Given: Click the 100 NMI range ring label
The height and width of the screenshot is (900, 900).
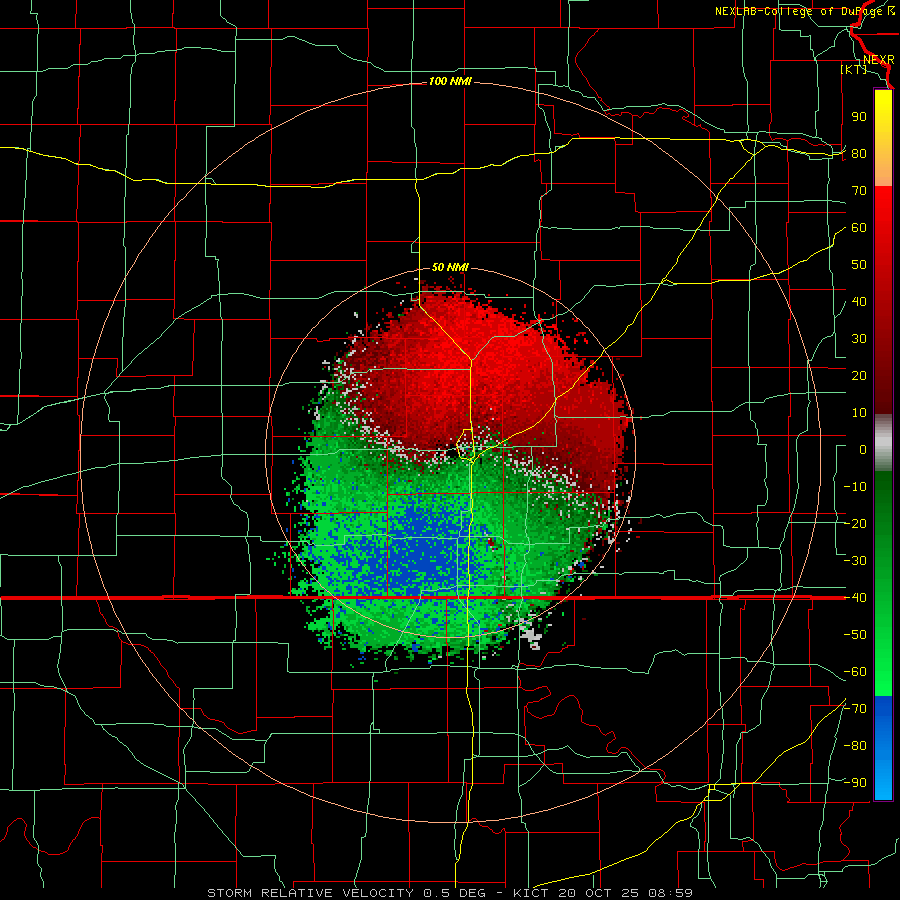Looking at the screenshot, I should point(450,82).
